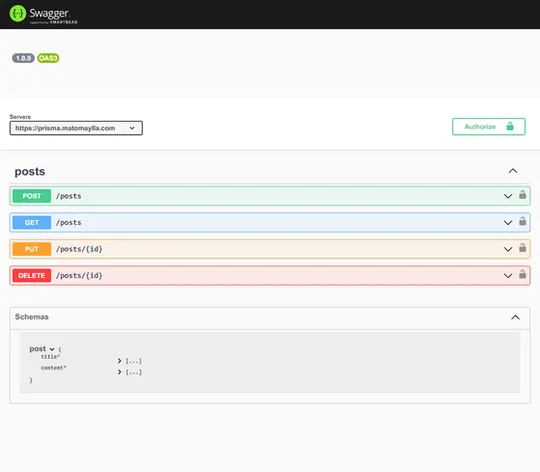Select the green POST method badge
The width and height of the screenshot is (540, 472).
click(x=32, y=196)
